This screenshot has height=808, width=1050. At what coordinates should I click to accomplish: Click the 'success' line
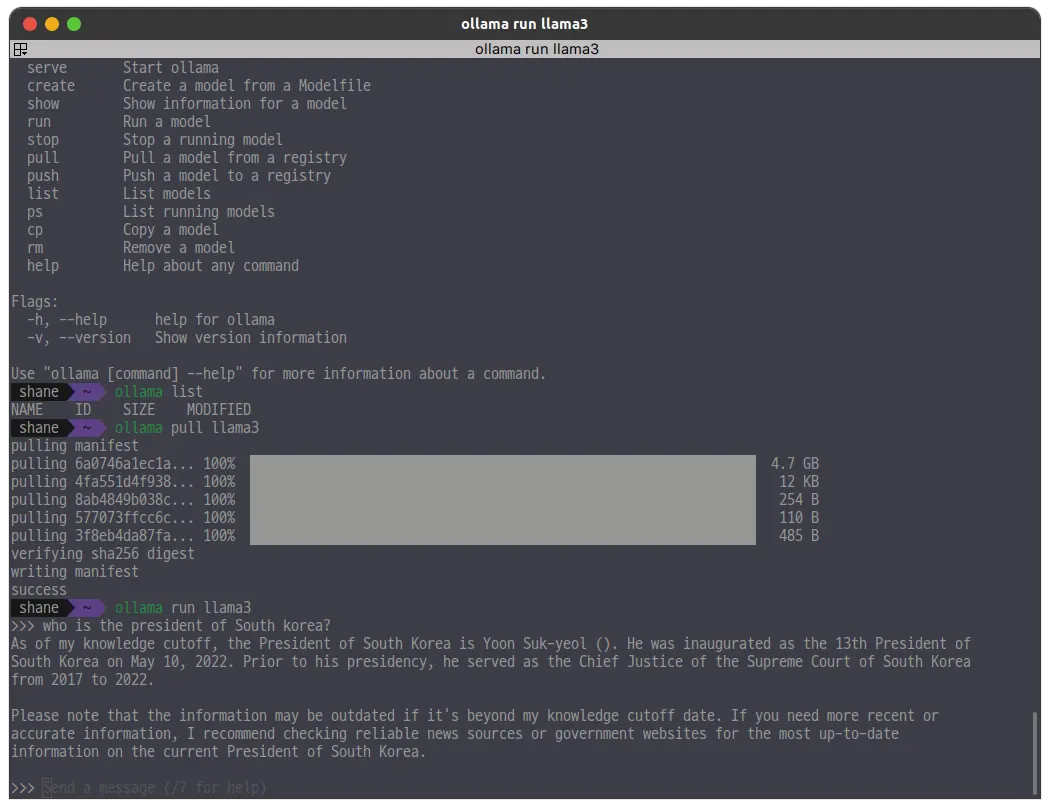click(x=39, y=590)
